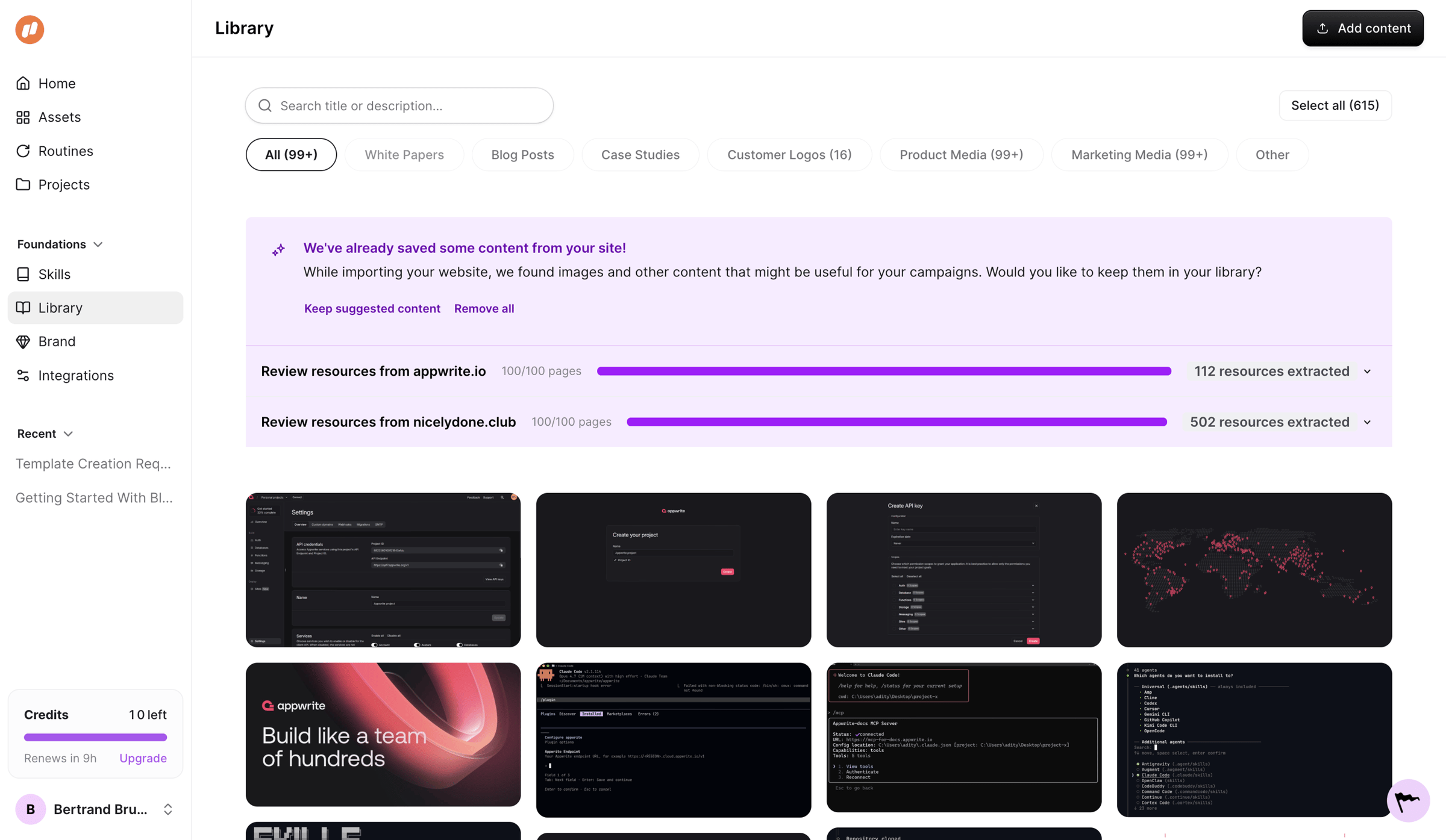Collapse the Foundations section
Viewport: 1446px width, 840px height.
pyautogui.click(x=60, y=244)
